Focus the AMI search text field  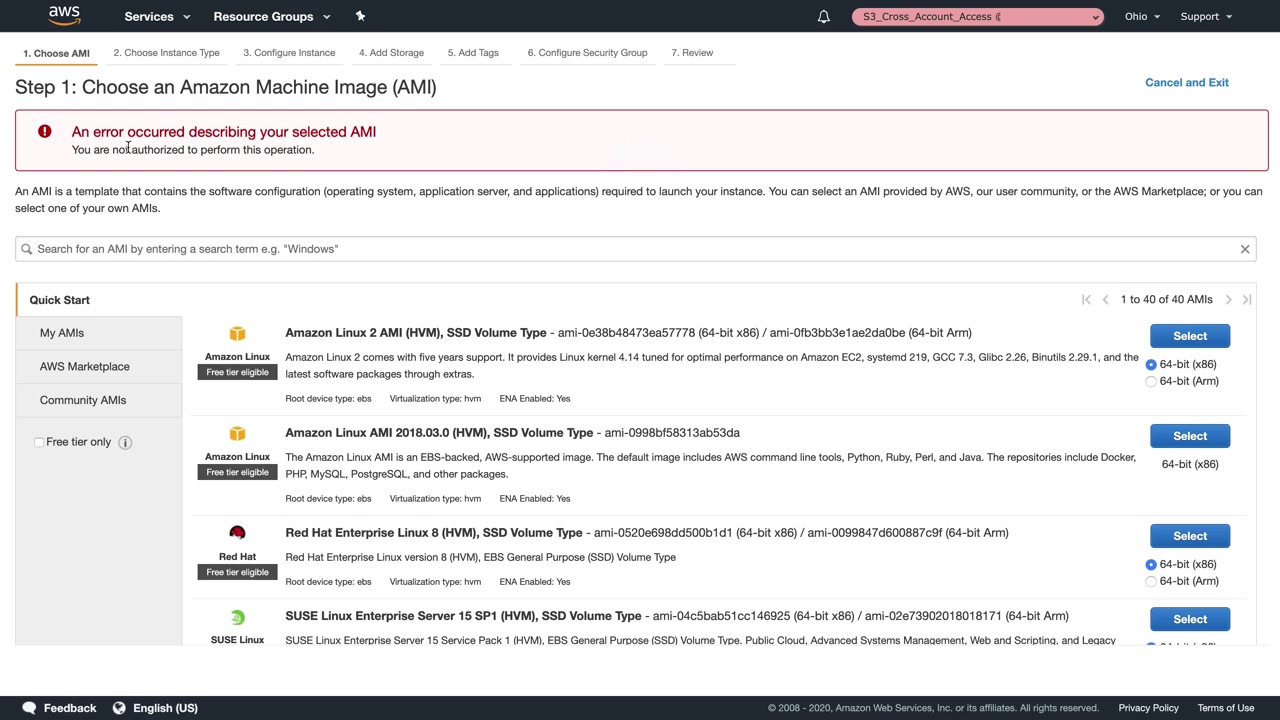[636, 249]
